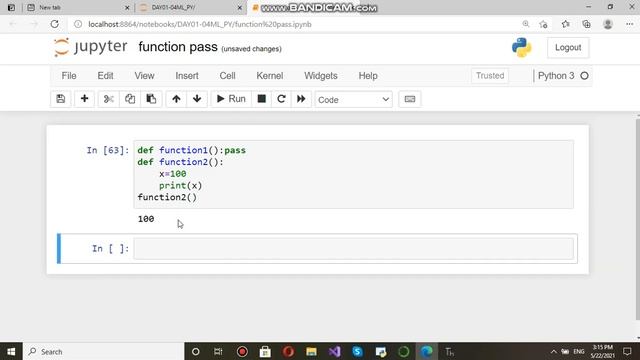
Task: Restart kernel and run all cells icon
Action: (x=301, y=99)
